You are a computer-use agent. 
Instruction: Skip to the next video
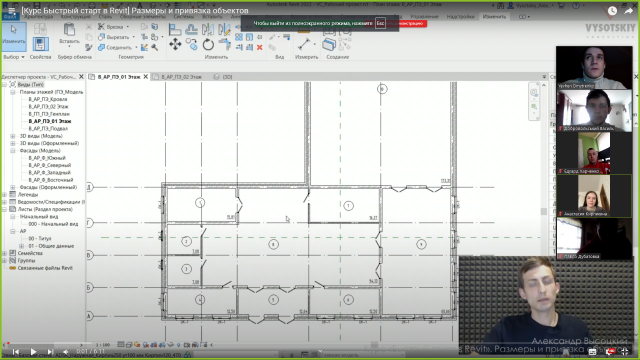click(x=50, y=351)
